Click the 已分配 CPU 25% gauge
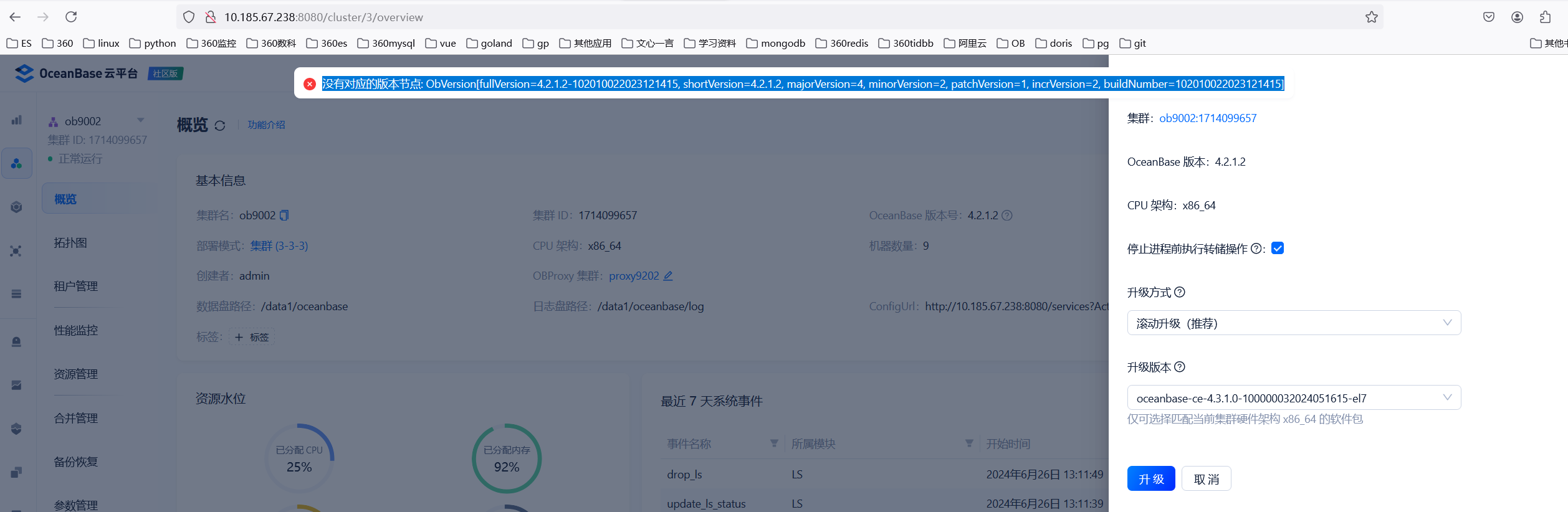1568x512 pixels. [299, 458]
